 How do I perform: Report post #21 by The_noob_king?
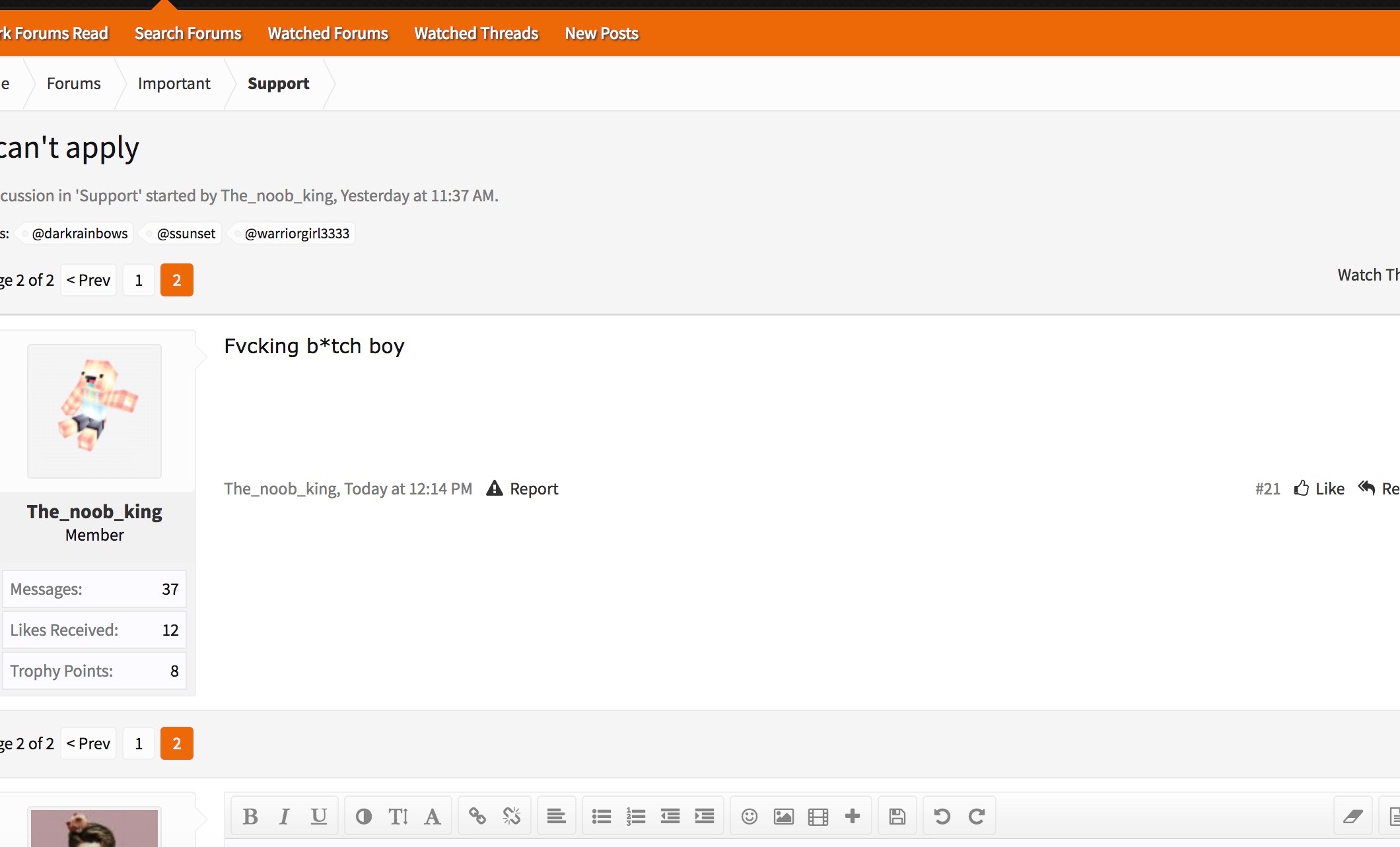click(x=522, y=489)
